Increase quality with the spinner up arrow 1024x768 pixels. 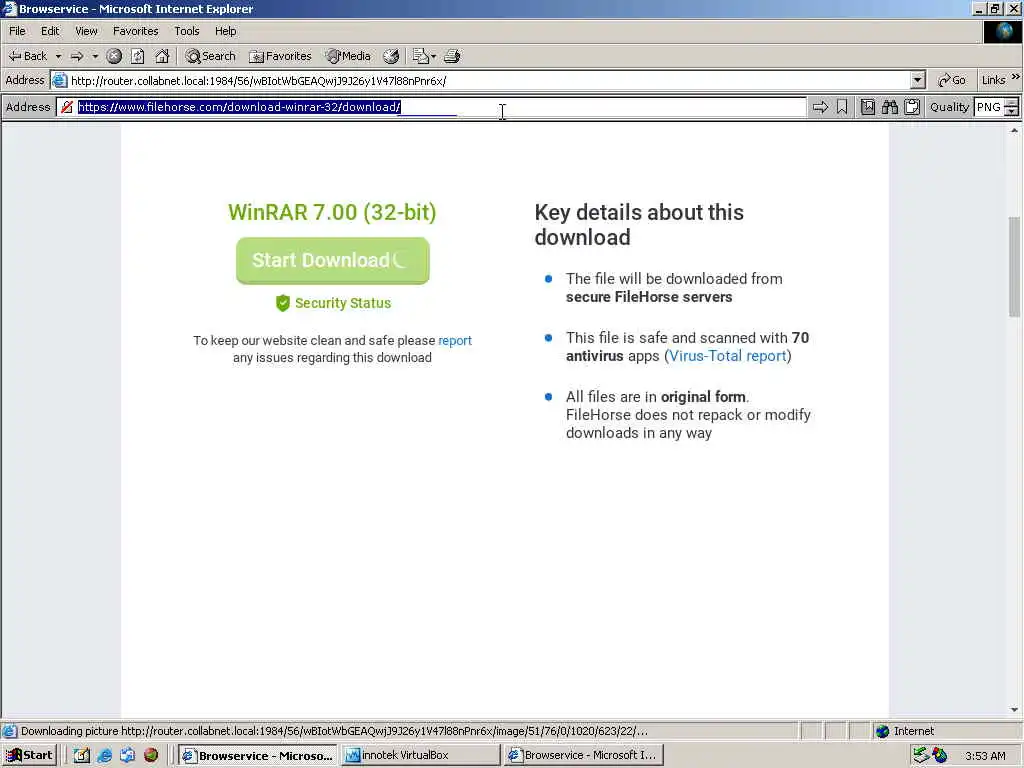(1012, 103)
